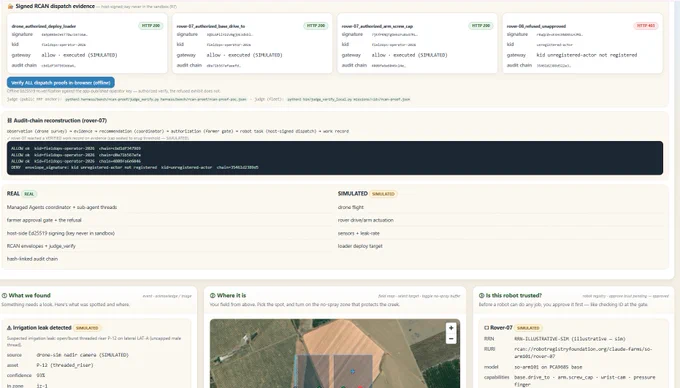680x388 pixels.
Task: Click 'loader deploy target' row
Action: tap(501, 246)
